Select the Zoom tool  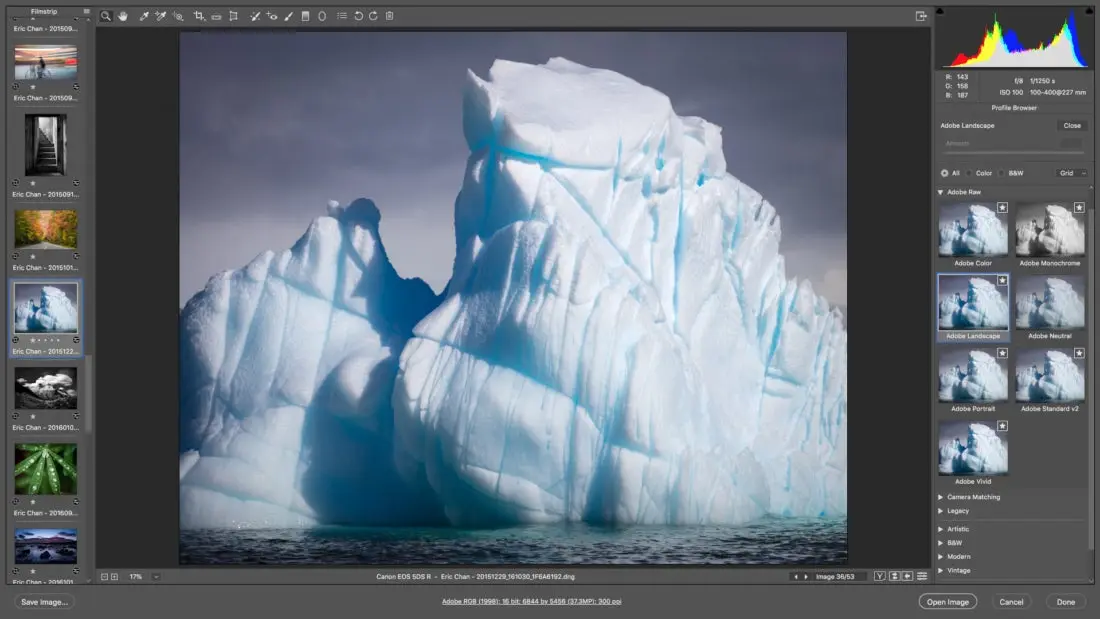105,16
